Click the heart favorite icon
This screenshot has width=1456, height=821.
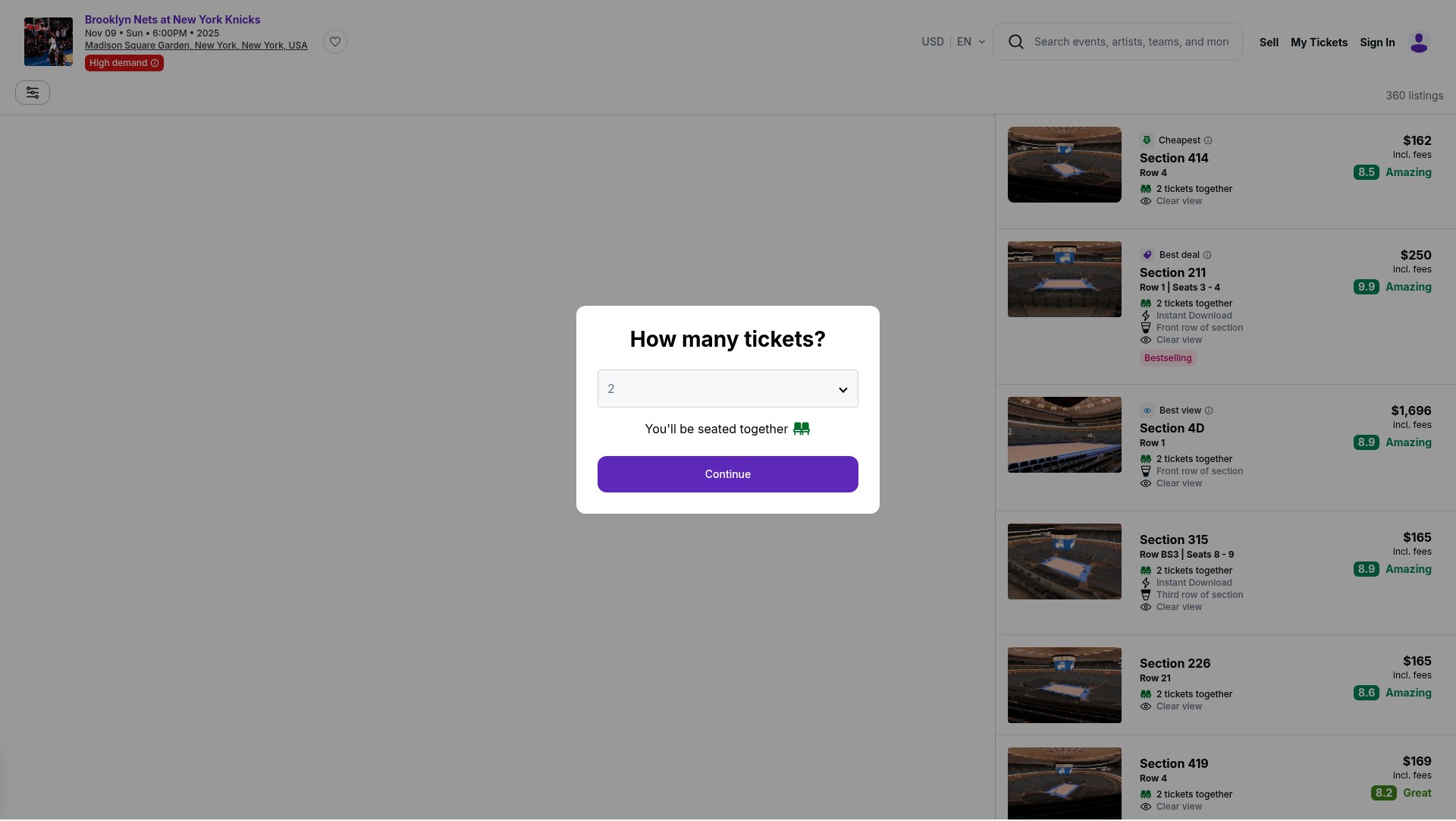(335, 42)
